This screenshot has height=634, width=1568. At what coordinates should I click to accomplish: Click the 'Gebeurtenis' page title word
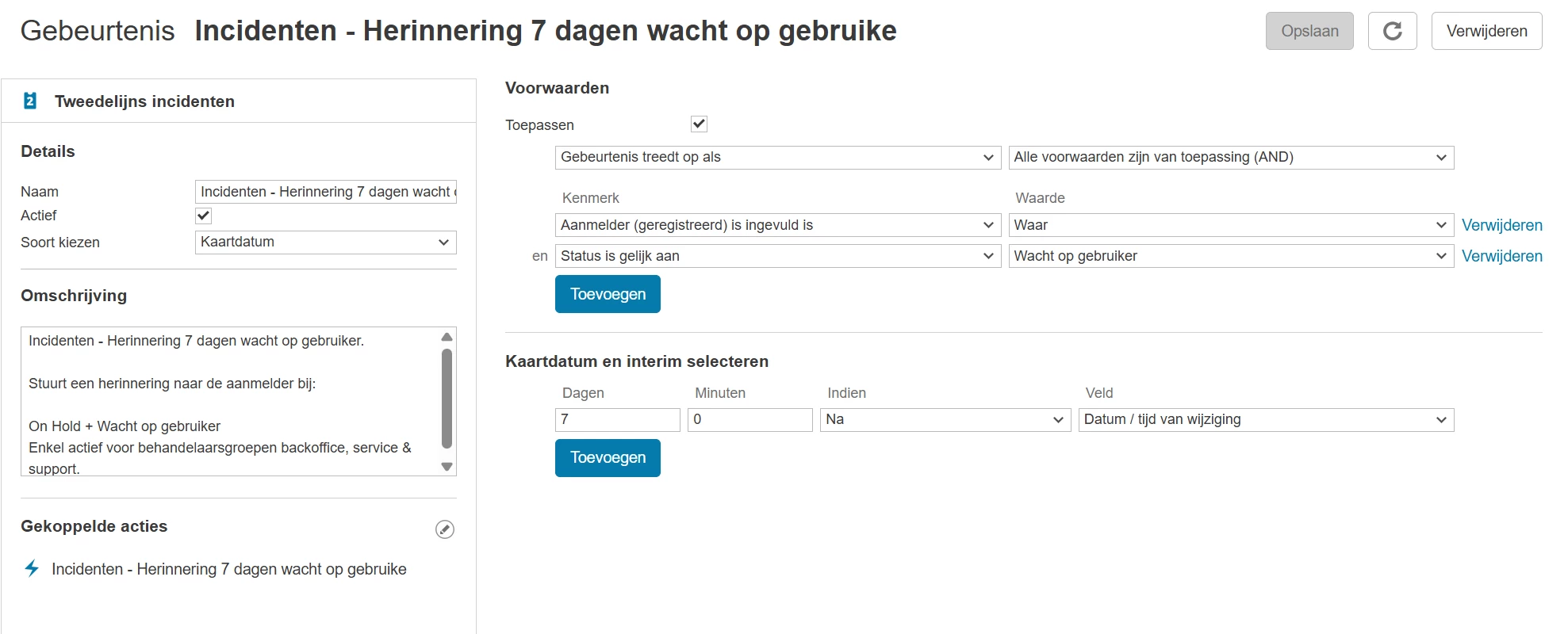[97, 31]
